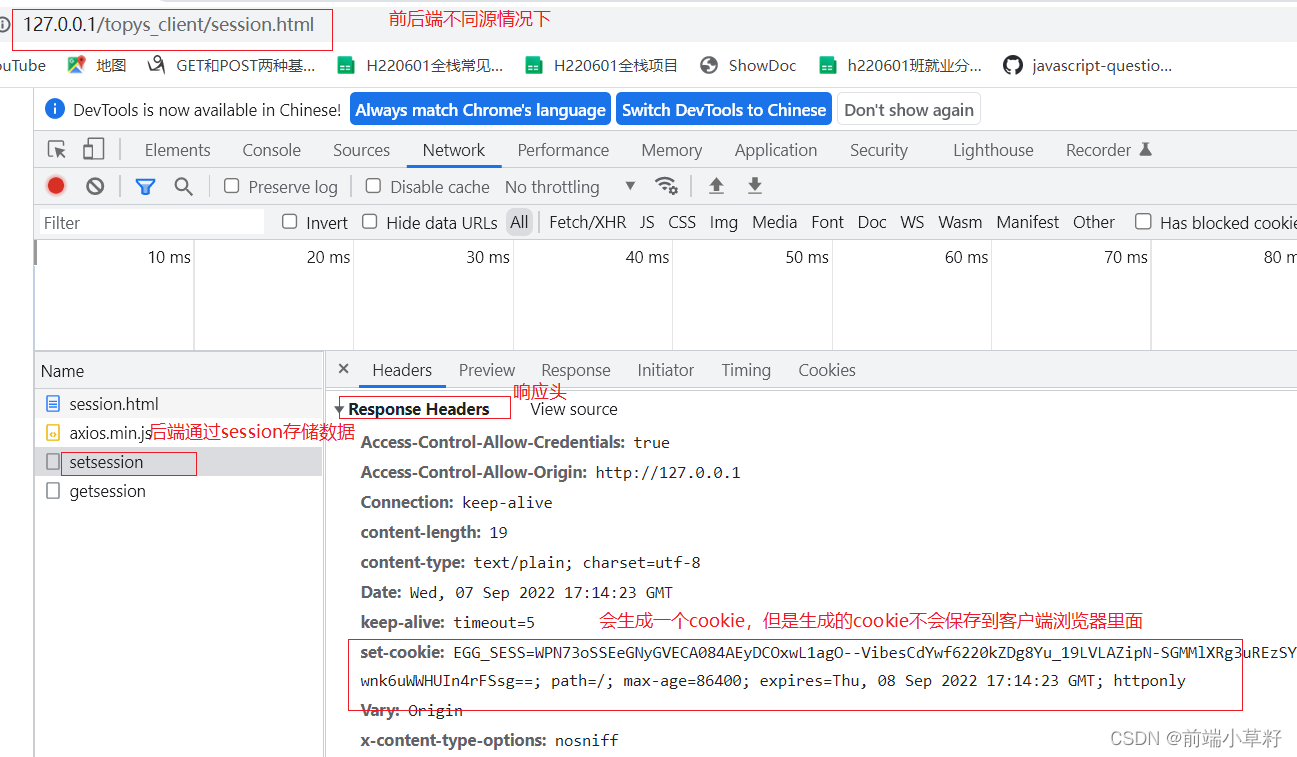Toggle the blue filter funnel icon
The height and width of the screenshot is (757, 1297).
(145, 186)
